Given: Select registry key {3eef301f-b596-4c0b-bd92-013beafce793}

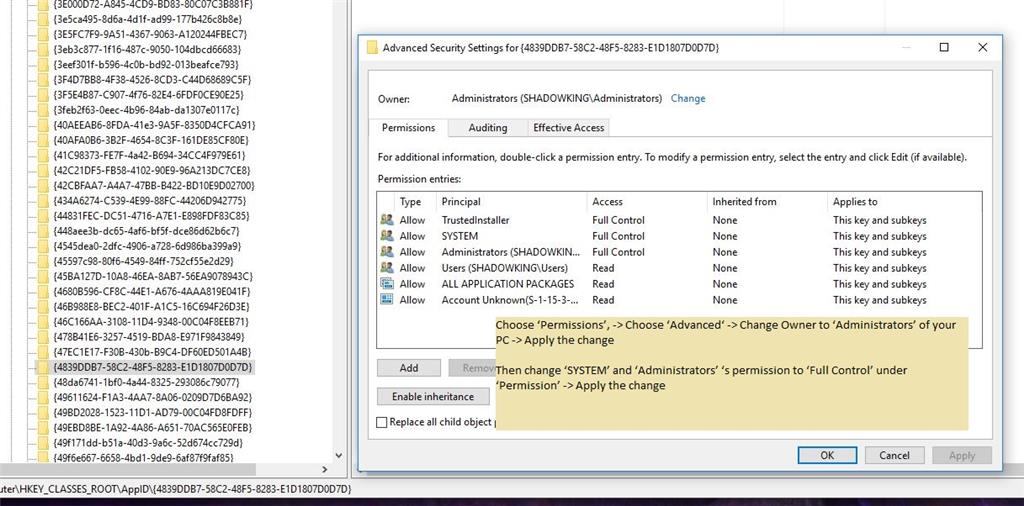Looking at the screenshot, I should coord(146,65).
